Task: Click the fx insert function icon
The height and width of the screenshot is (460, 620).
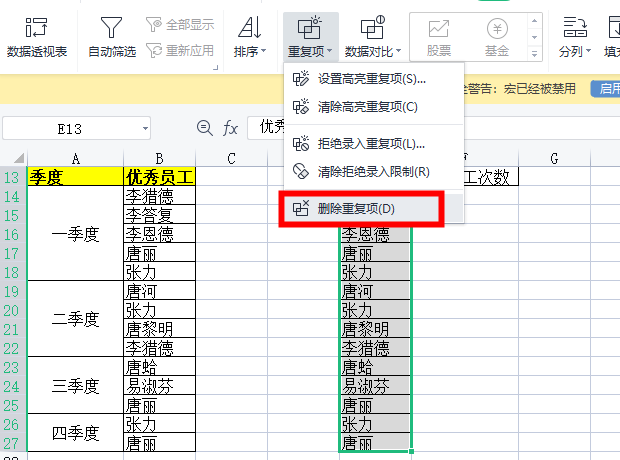Action: click(230, 128)
